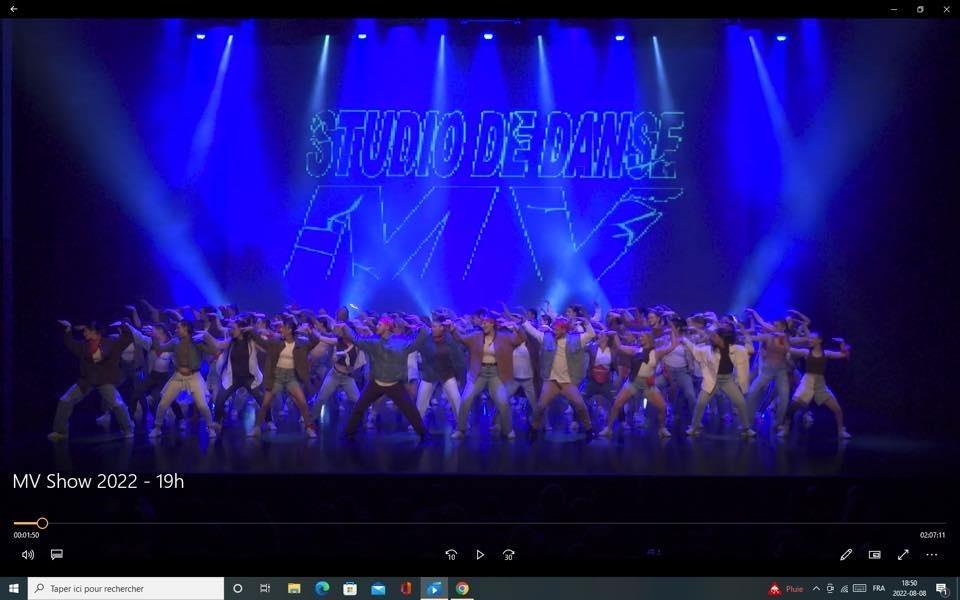Open the edit pencil tool
The width and height of the screenshot is (960, 600).
[846, 555]
